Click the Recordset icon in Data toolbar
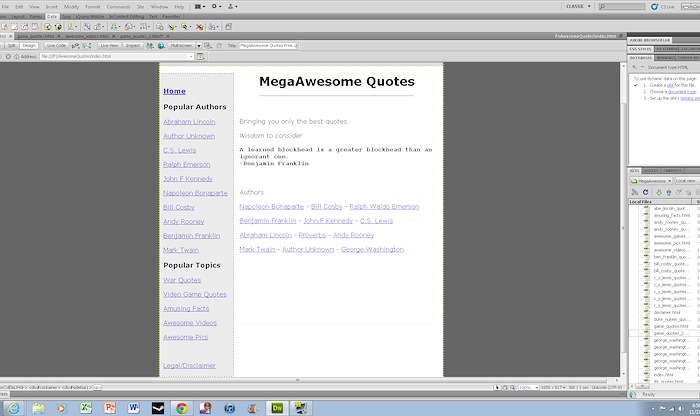Viewport: 700px width, 416px height. tap(48, 27)
